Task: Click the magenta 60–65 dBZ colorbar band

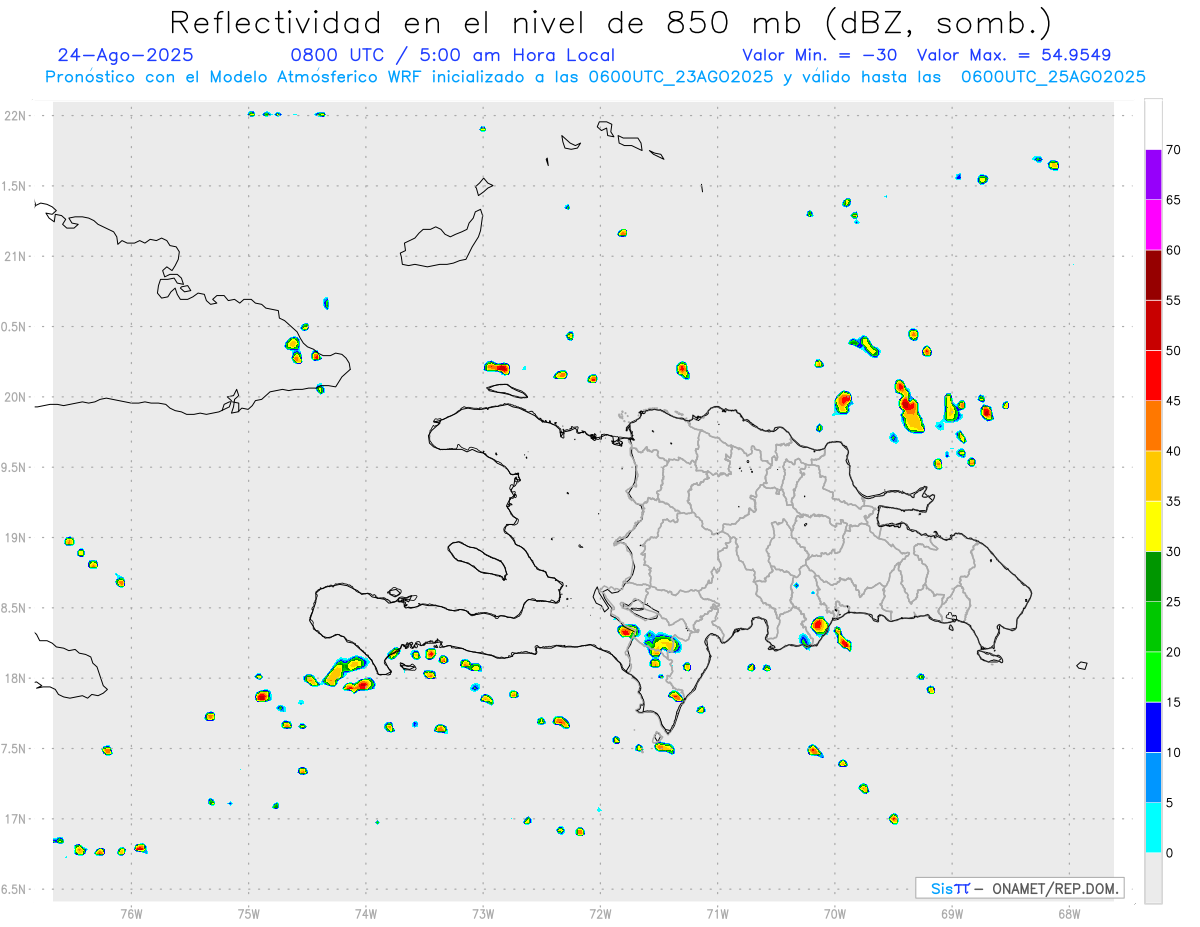Action: click(x=1153, y=225)
